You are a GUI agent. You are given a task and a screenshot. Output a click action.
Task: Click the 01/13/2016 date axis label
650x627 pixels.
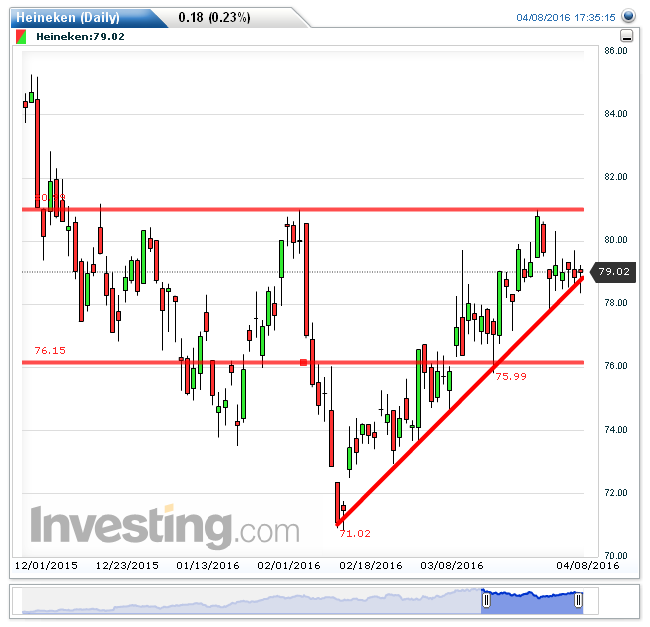(x=208, y=566)
